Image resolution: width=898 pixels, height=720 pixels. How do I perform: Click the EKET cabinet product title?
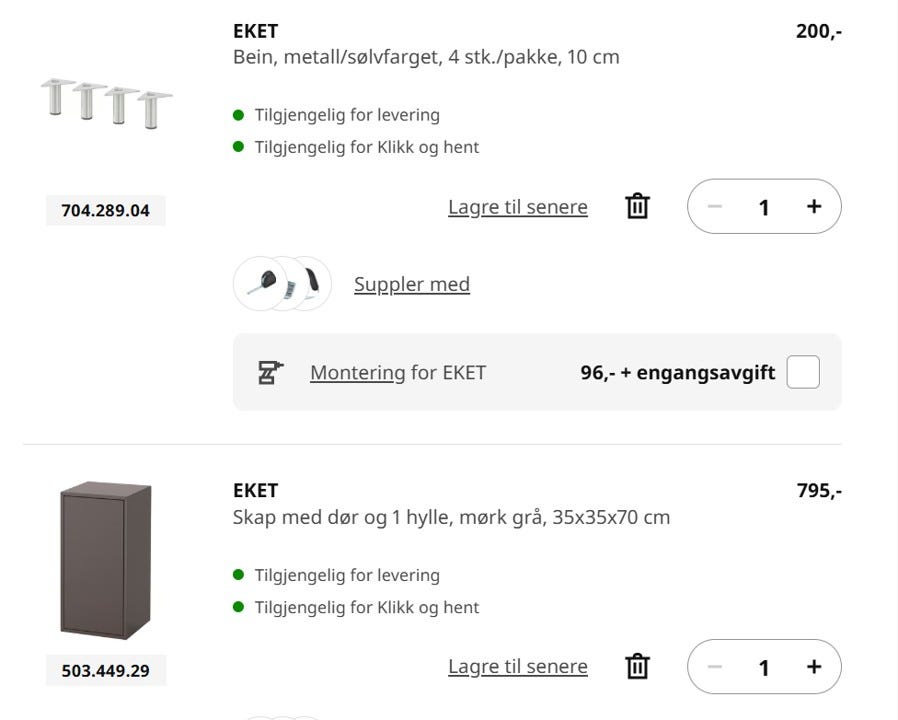[x=255, y=491]
